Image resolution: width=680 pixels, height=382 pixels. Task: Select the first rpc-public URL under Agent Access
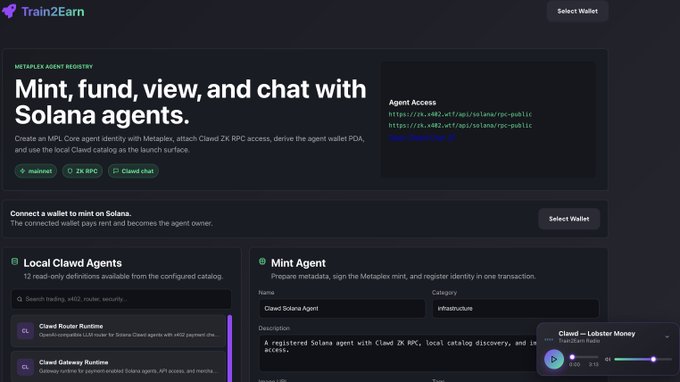coord(460,114)
